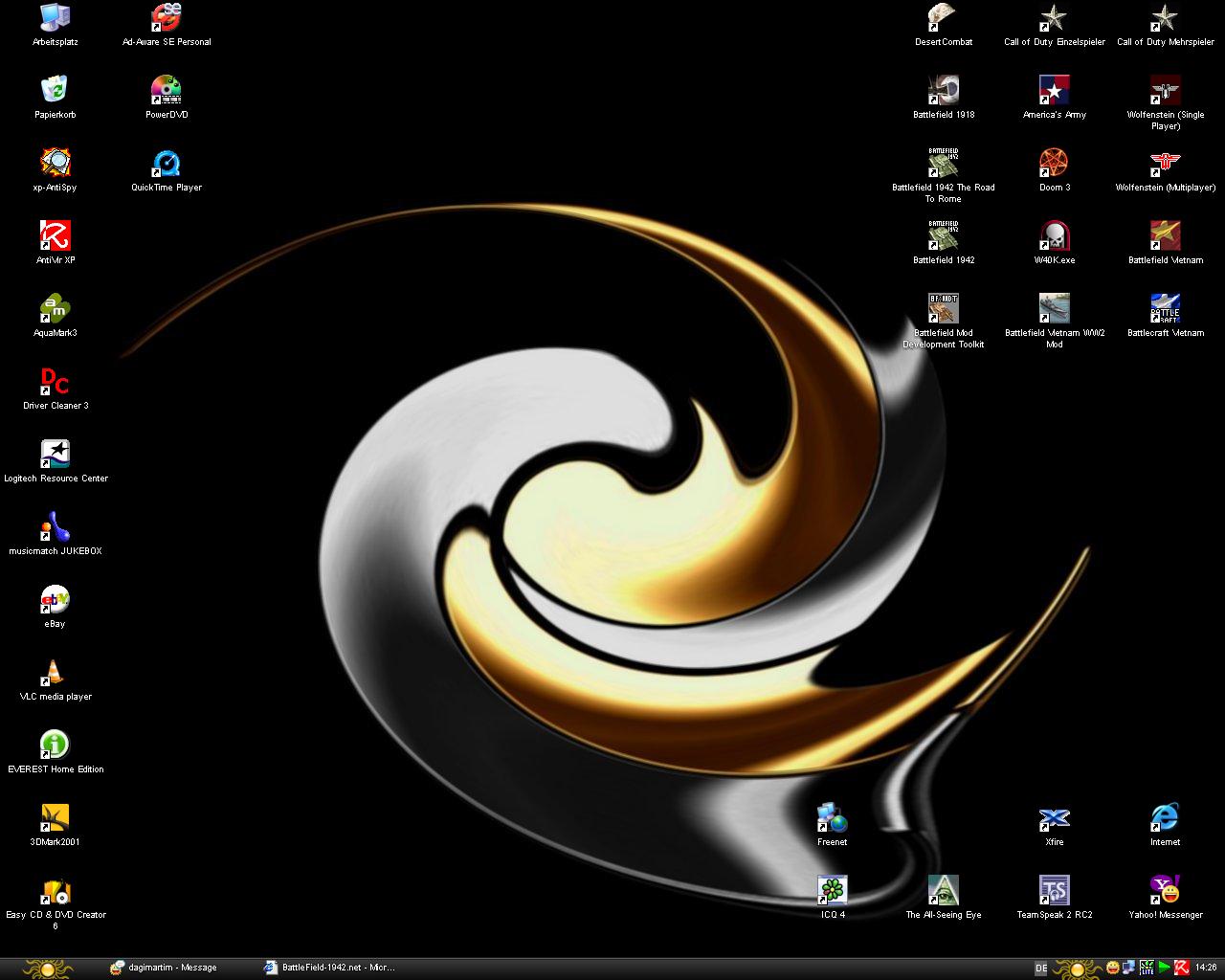Open the DE language indicator in taskbar

pos(1041,969)
